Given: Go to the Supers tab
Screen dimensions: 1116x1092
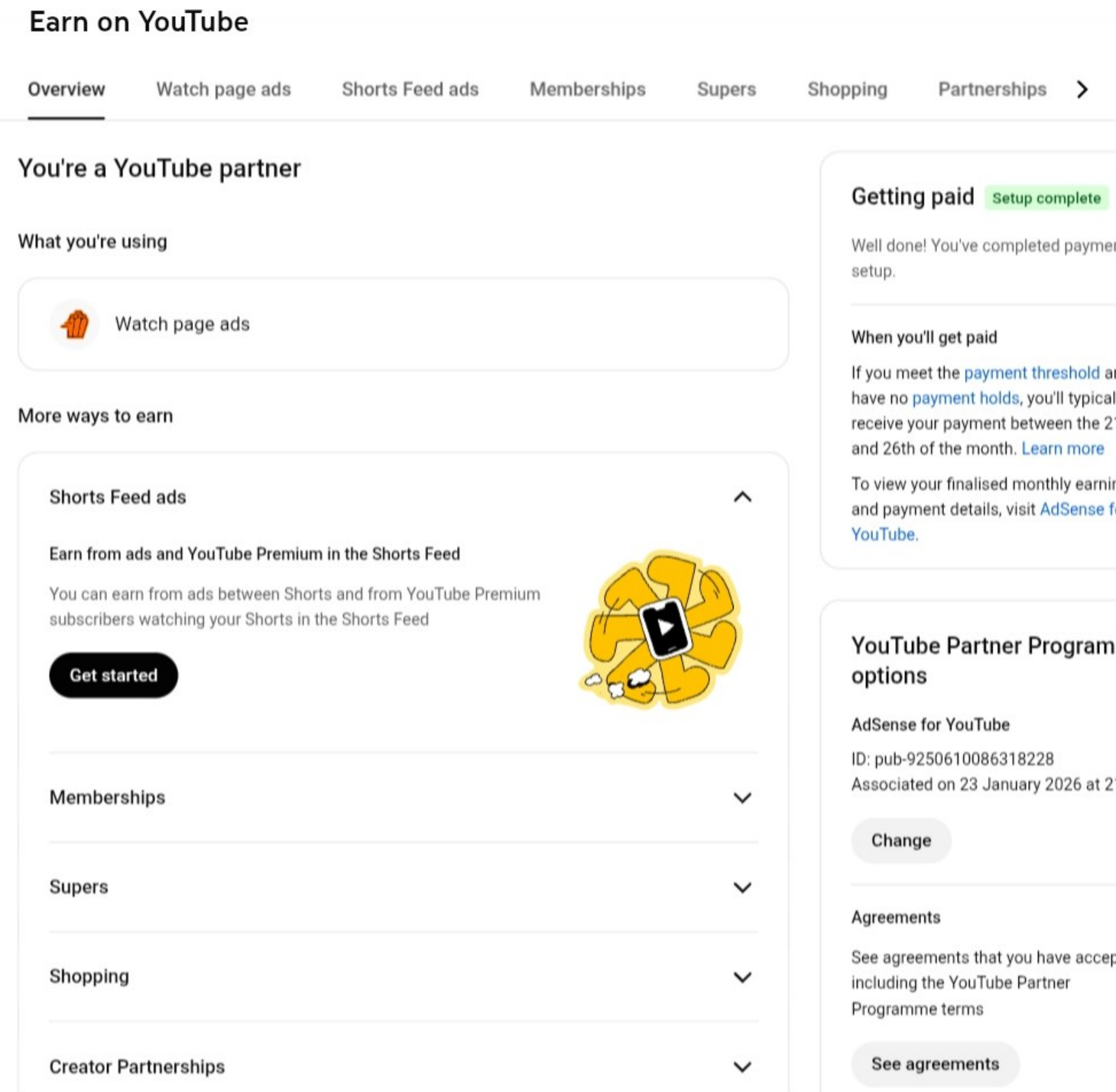Looking at the screenshot, I should click(726, 89).
